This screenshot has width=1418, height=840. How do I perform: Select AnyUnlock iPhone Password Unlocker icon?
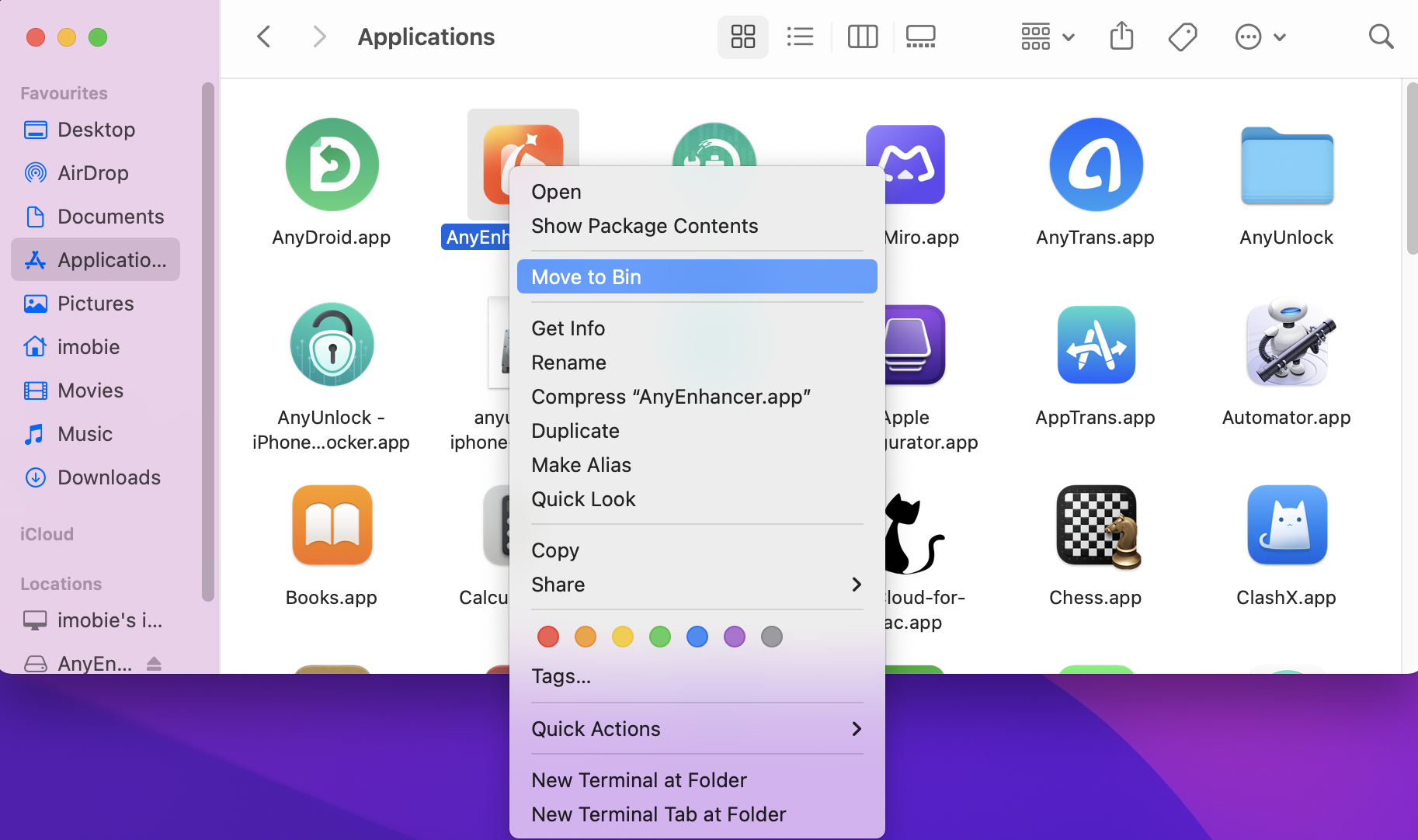(332, 344)
